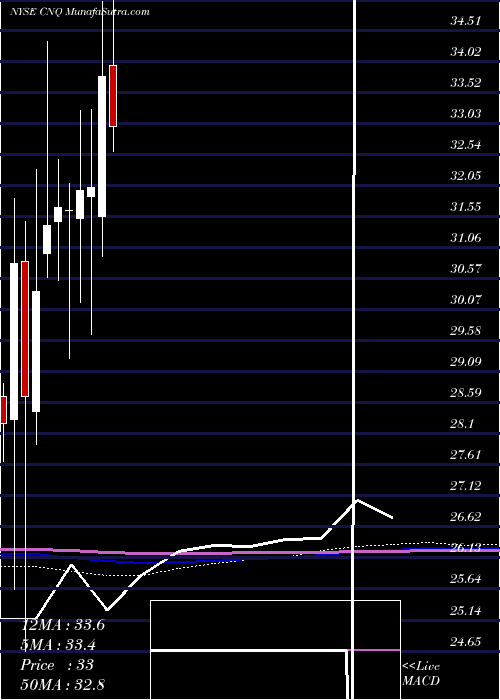The image size is (500, 700).
Task: Click the 50MA : 32.8 label
Action: (x=62, y=685)
